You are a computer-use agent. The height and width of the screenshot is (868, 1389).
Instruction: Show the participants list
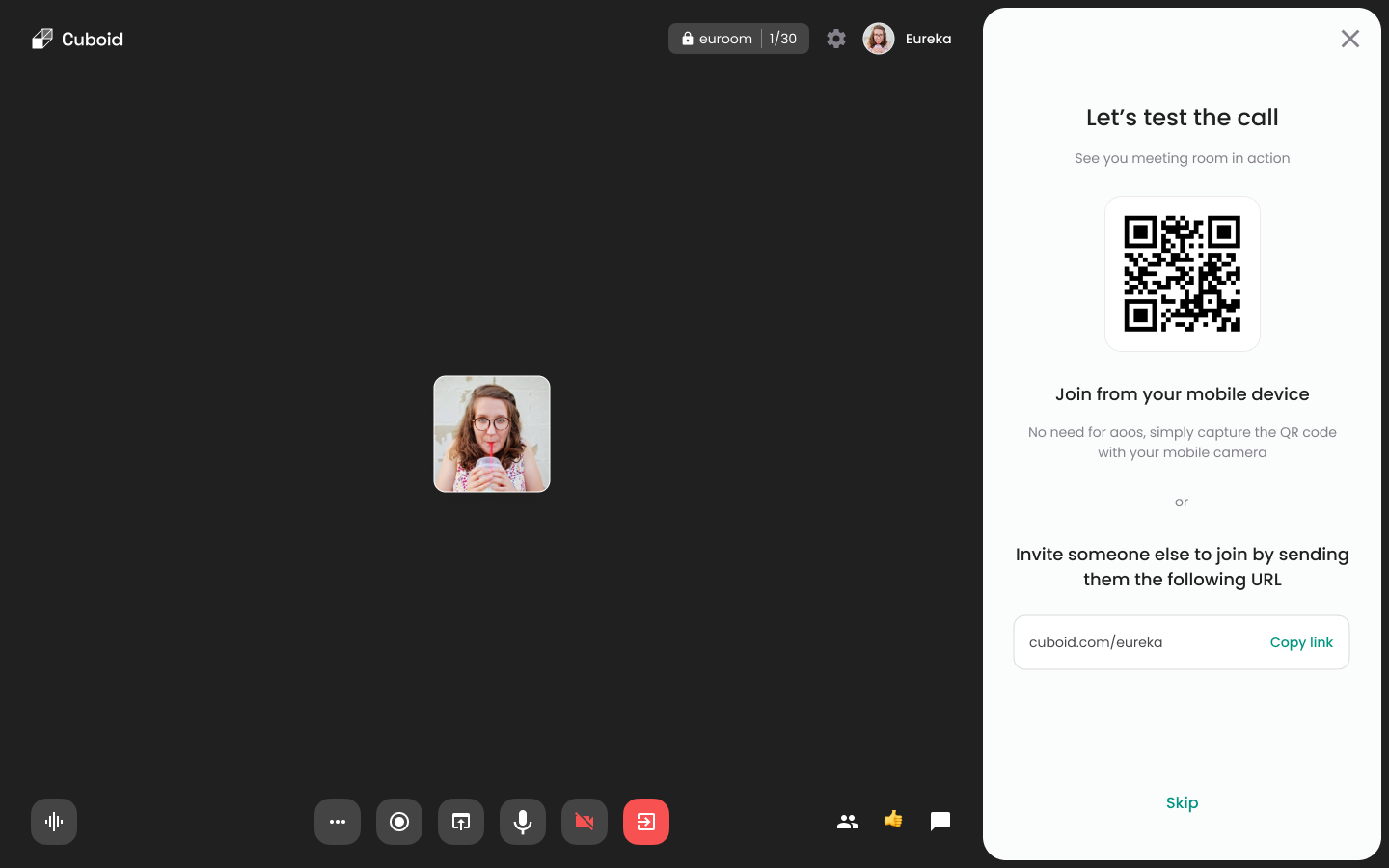(x=848, y=822)
